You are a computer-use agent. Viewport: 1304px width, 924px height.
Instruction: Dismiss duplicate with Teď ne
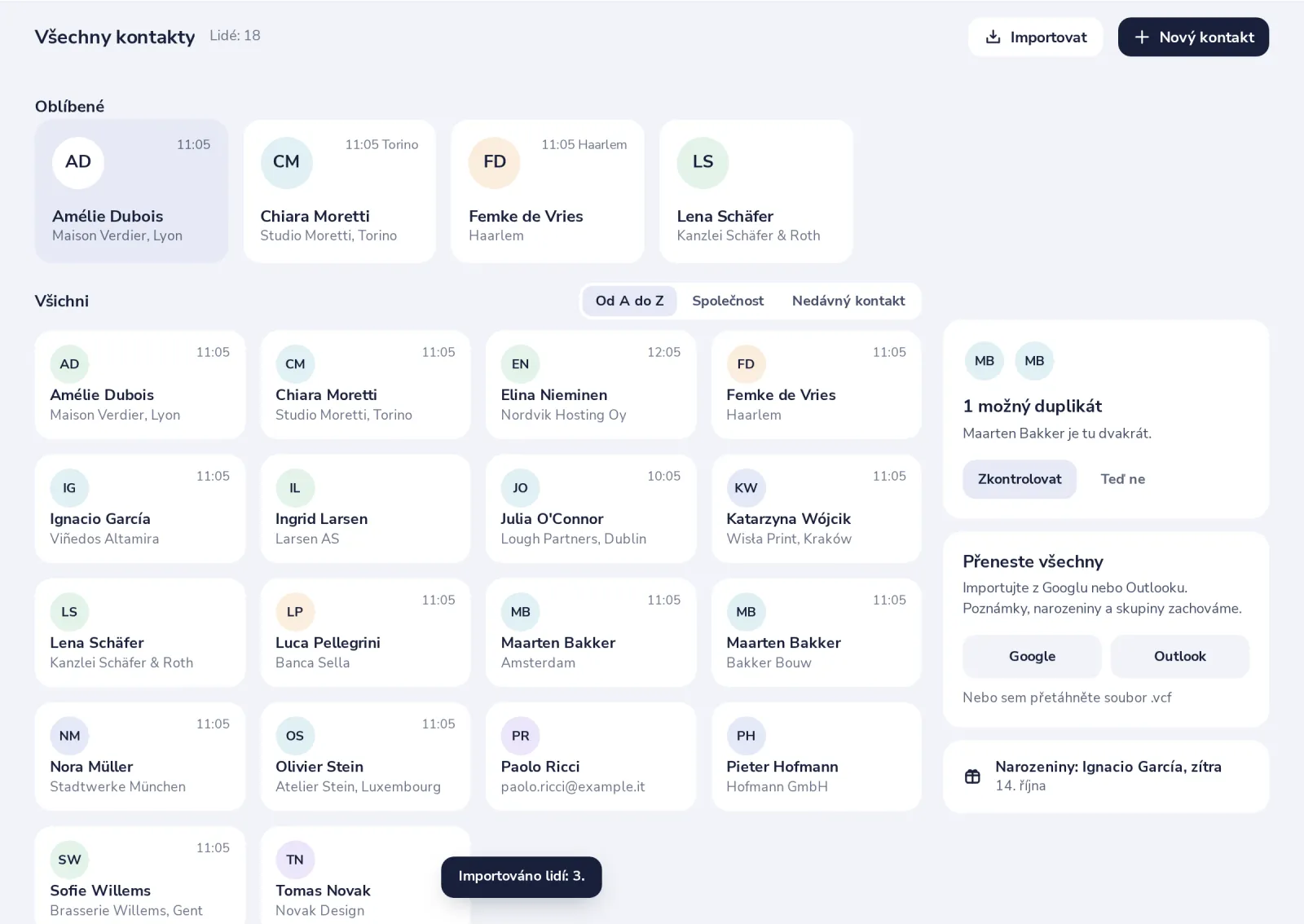click(x=1122, y=479)
